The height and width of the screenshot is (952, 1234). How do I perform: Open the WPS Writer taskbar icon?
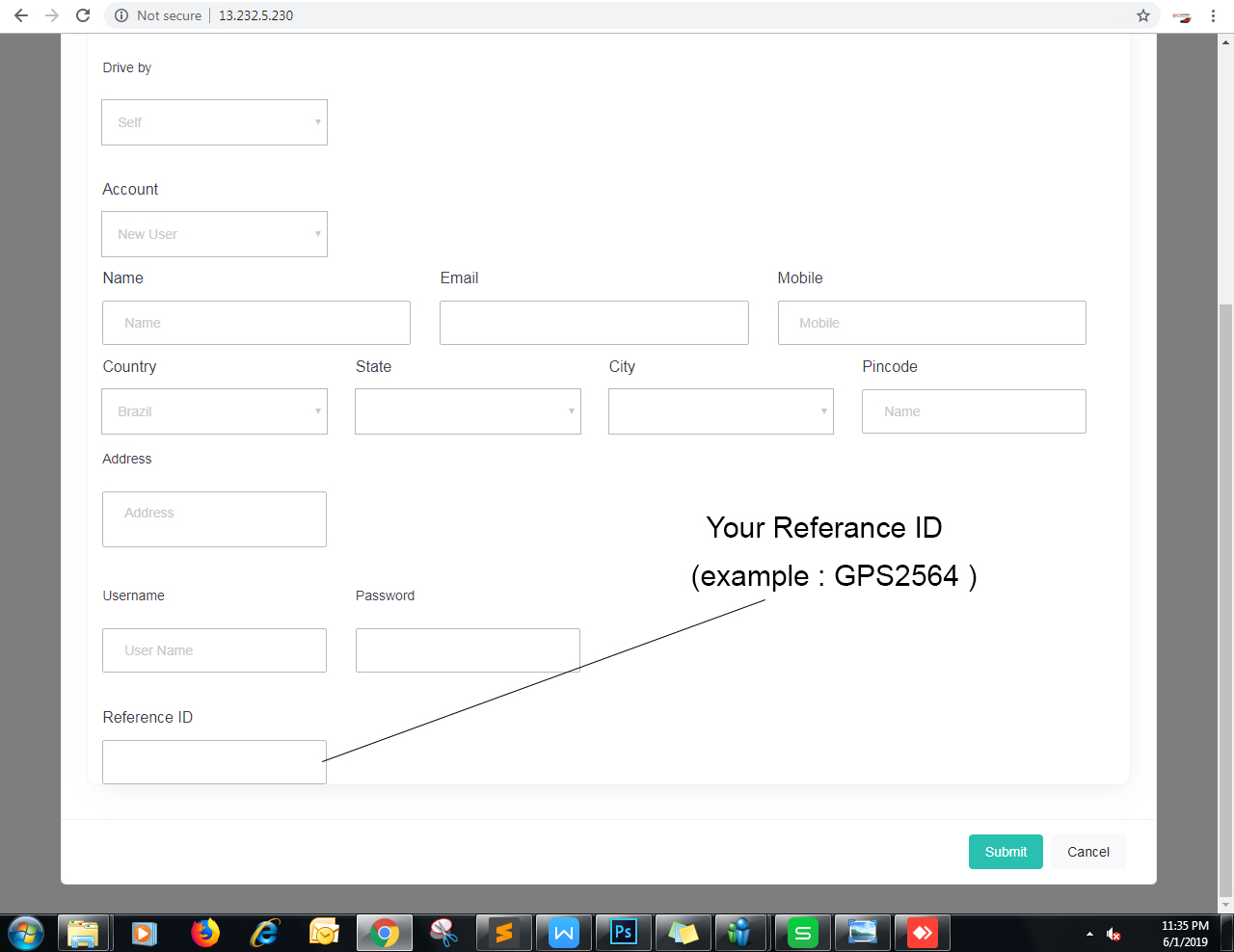(563, 933)
